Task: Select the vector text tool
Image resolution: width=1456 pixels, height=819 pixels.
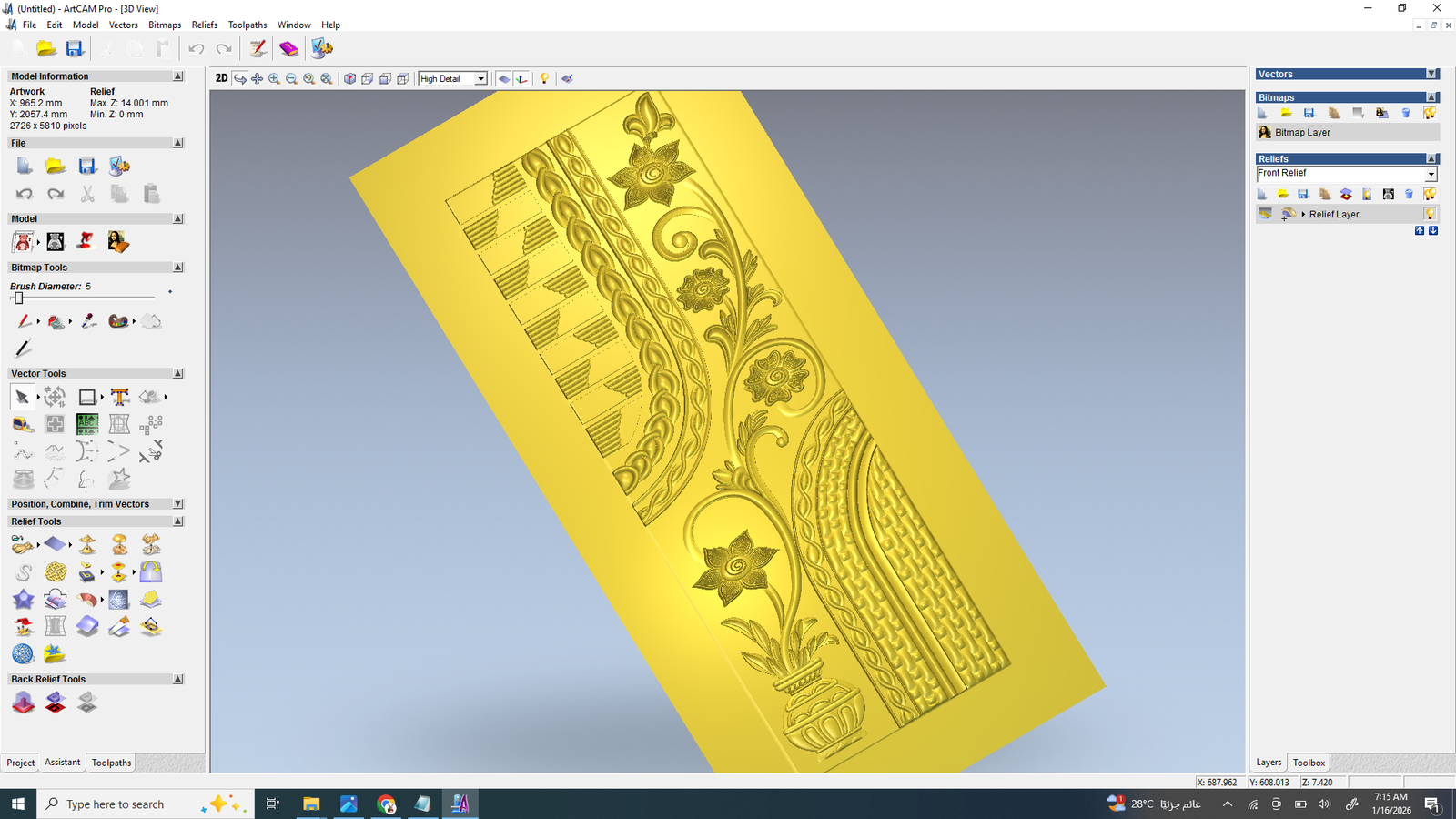Action: pyautogui.click(x=119, y=397)
